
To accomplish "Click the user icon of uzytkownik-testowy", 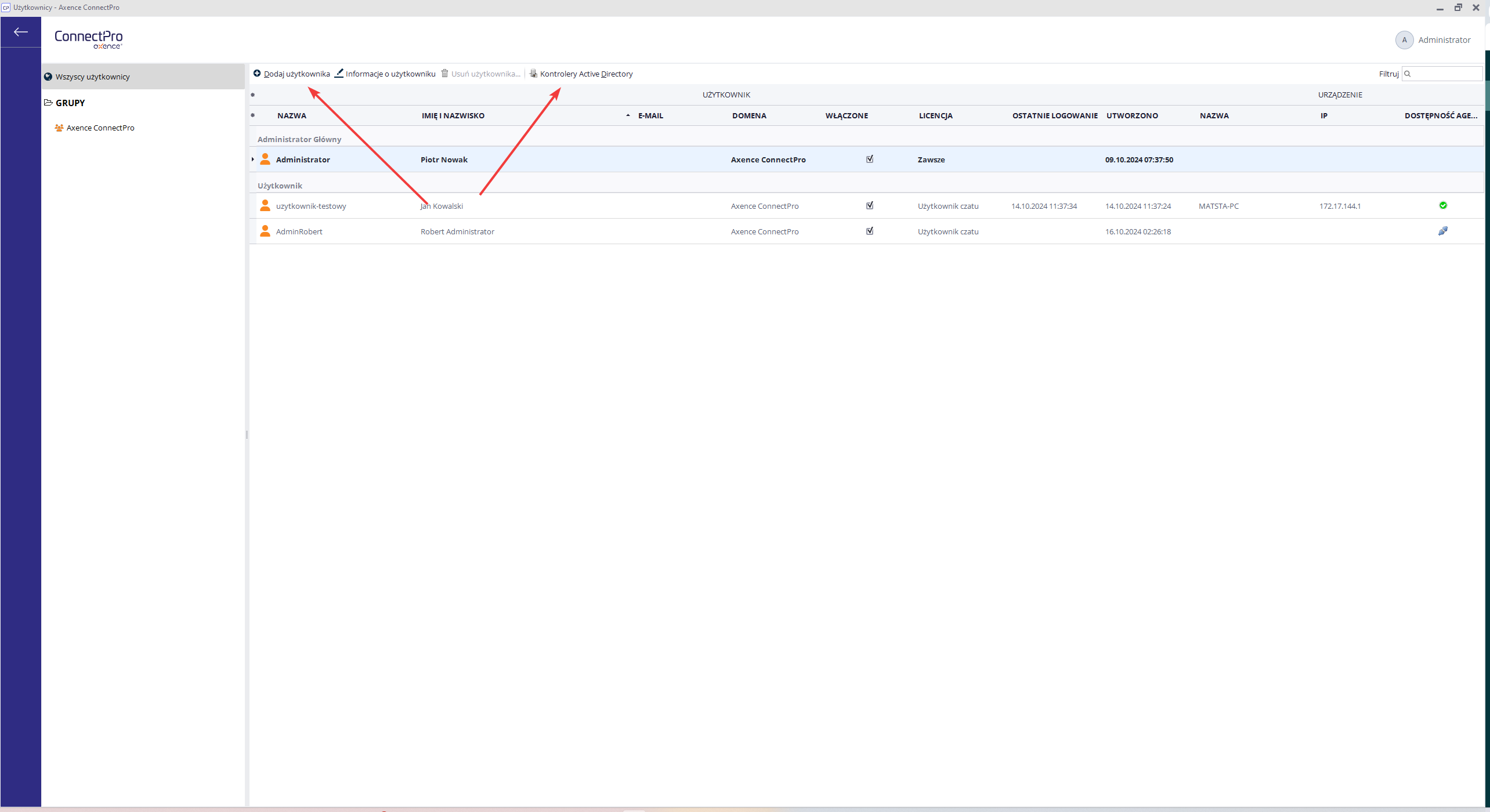I will [x=265, y=205].
